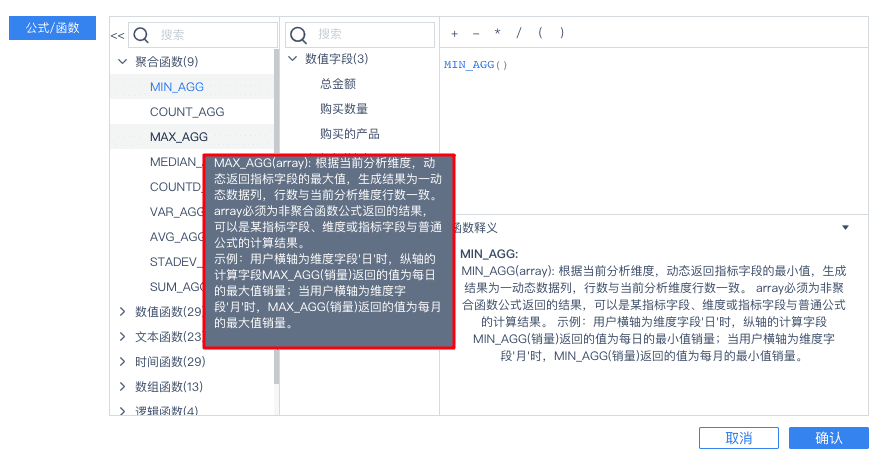Viewport: 882px width, 455px height.
Task: Expand the 逻辑函数(4) group
Action: point(122,411)
